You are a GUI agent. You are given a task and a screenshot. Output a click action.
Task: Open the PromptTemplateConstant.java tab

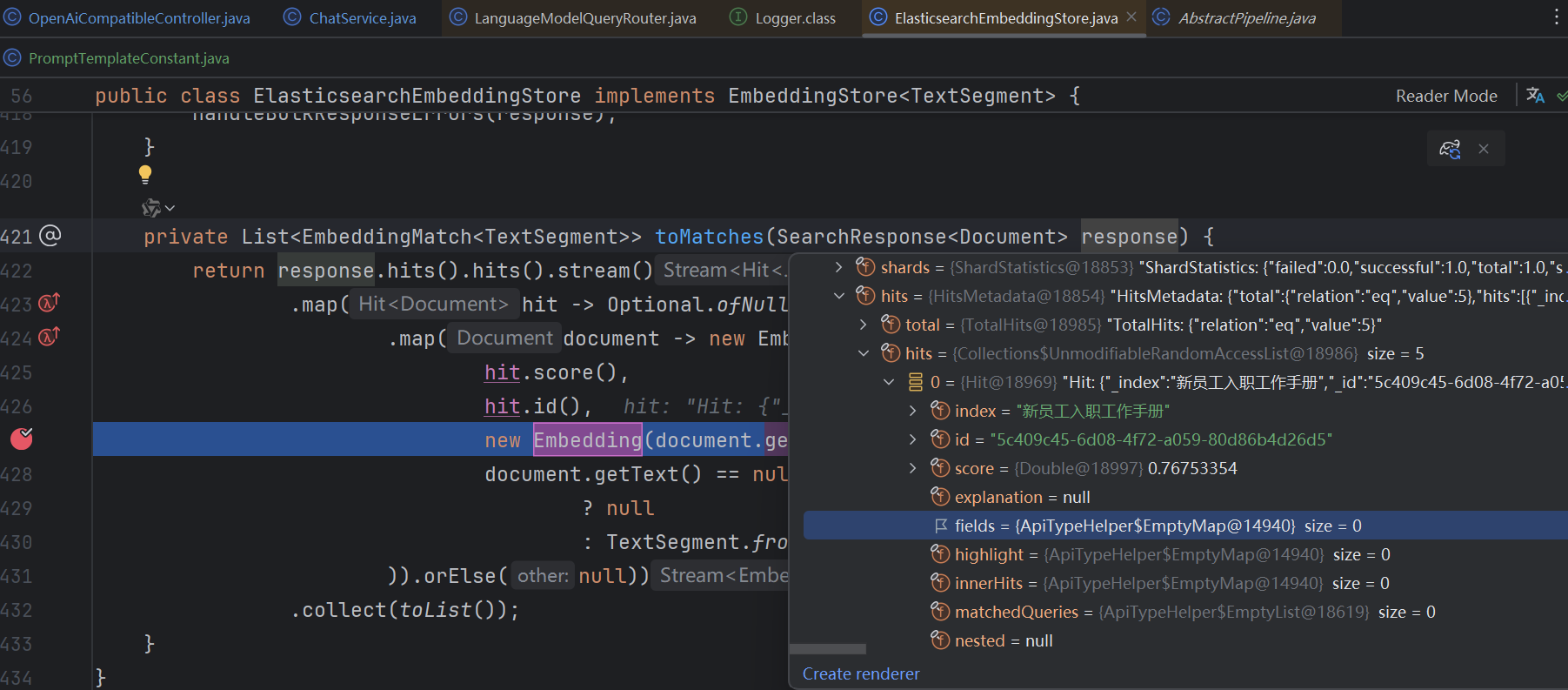pos(128,58)
